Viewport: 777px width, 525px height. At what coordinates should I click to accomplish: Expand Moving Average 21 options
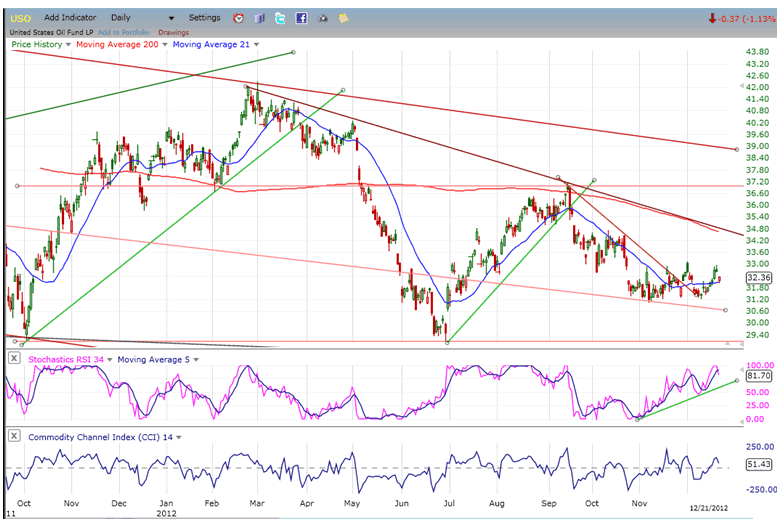(x=256, y=45)
